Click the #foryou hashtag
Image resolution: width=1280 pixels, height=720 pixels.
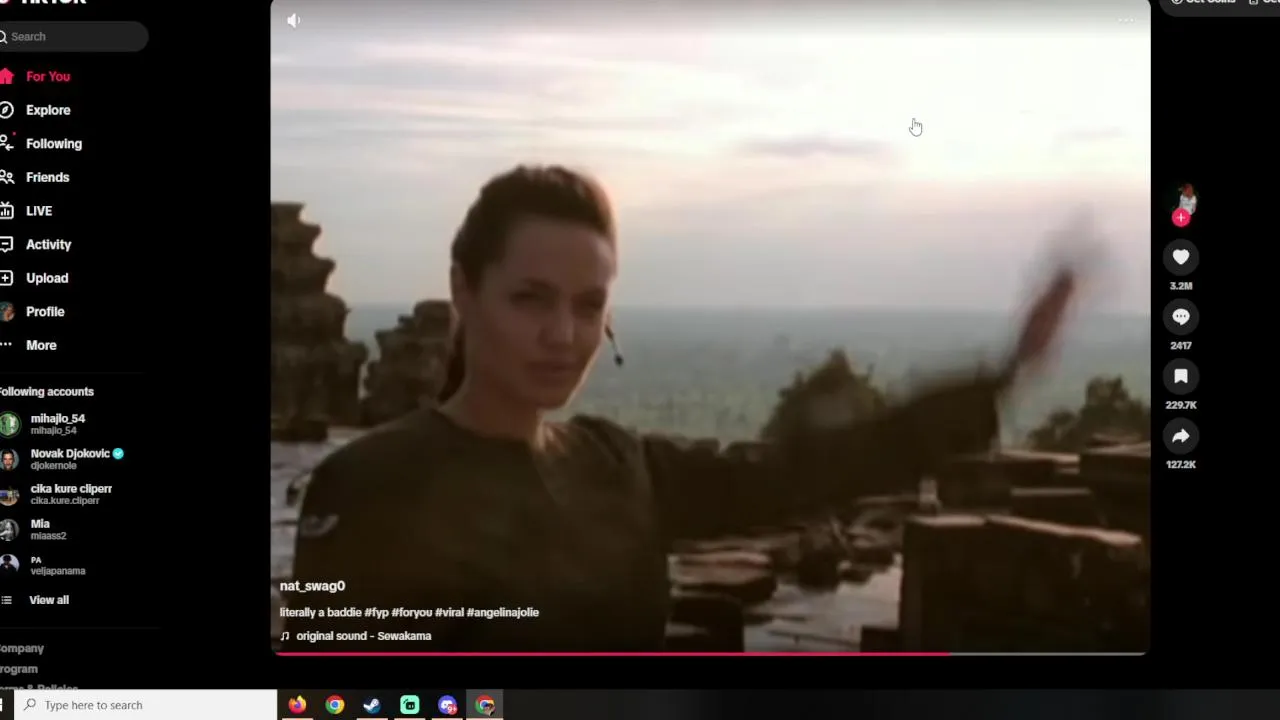click(411, 612)
